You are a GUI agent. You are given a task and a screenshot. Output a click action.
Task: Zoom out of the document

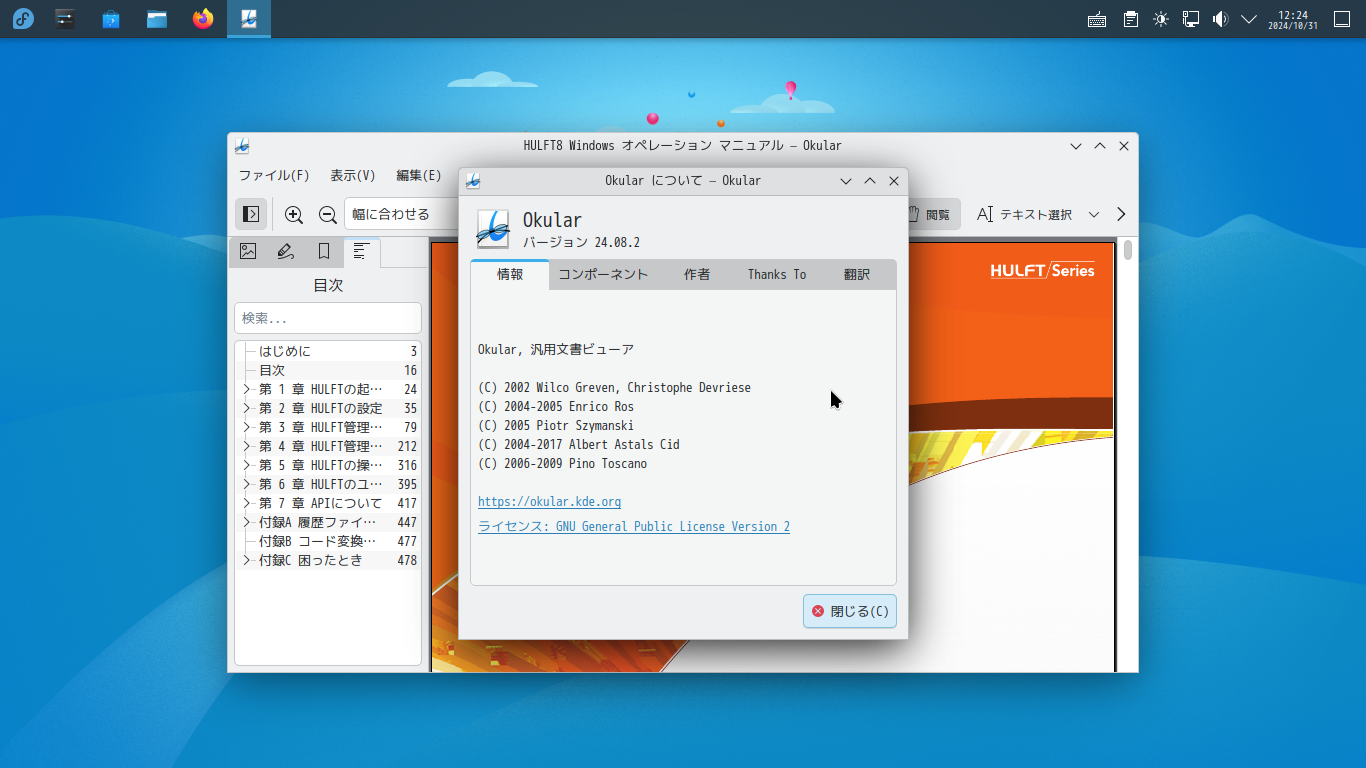tap(327, 214)
